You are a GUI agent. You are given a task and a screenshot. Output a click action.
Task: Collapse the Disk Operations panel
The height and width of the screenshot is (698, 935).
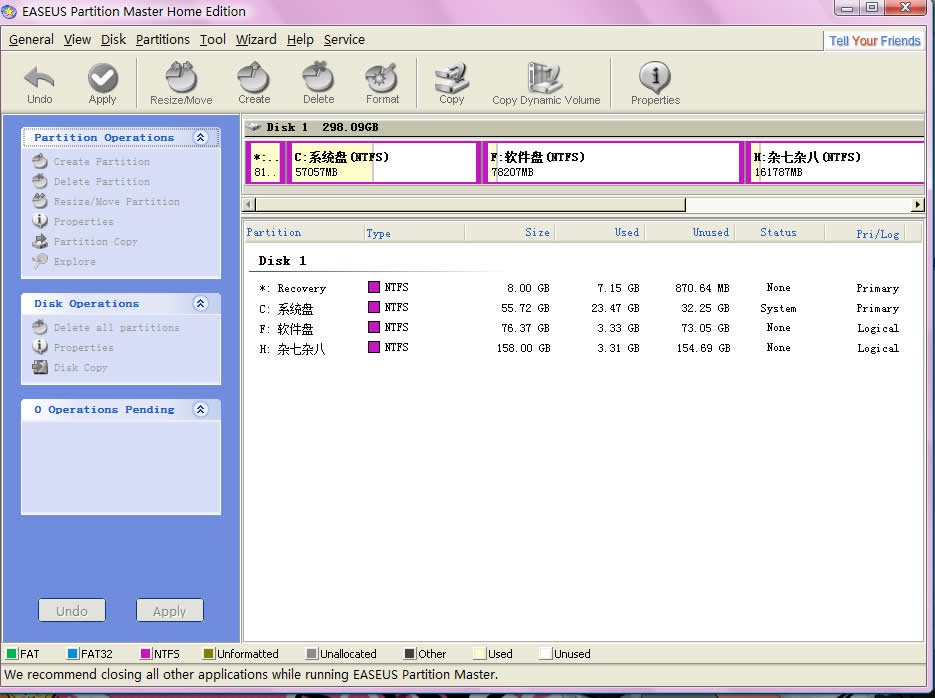tap(200, 304)
